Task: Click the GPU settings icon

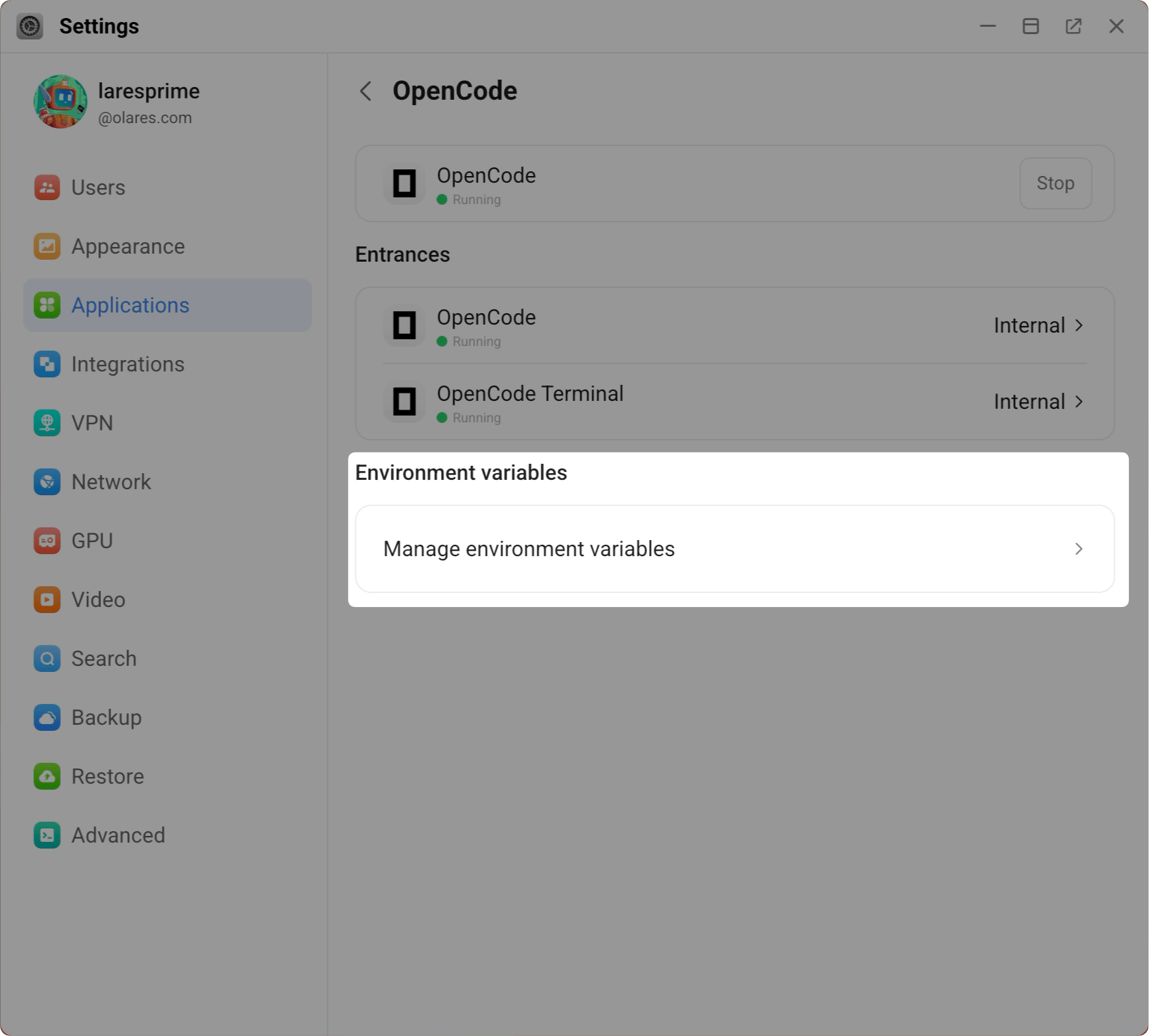Action: coord(47,540)
